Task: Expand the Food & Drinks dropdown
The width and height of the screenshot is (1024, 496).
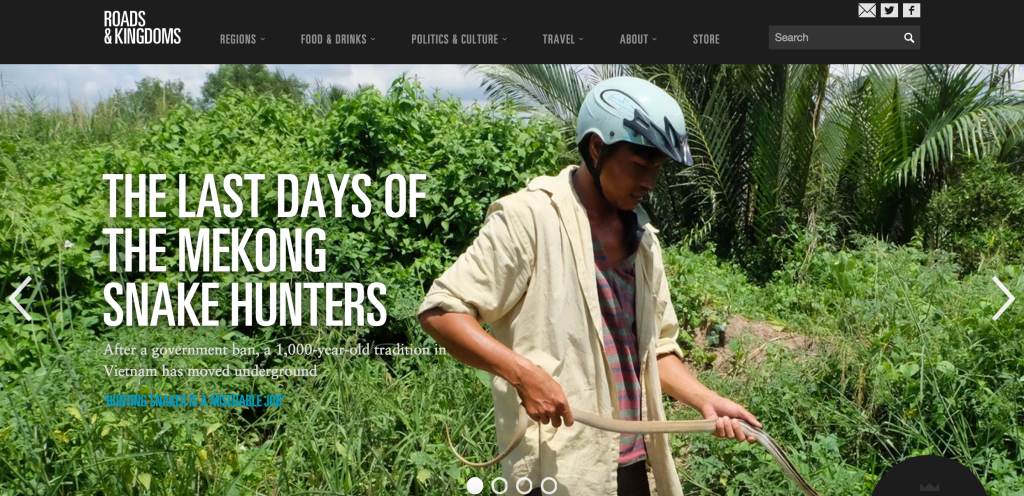Action: tap(338, 39)
